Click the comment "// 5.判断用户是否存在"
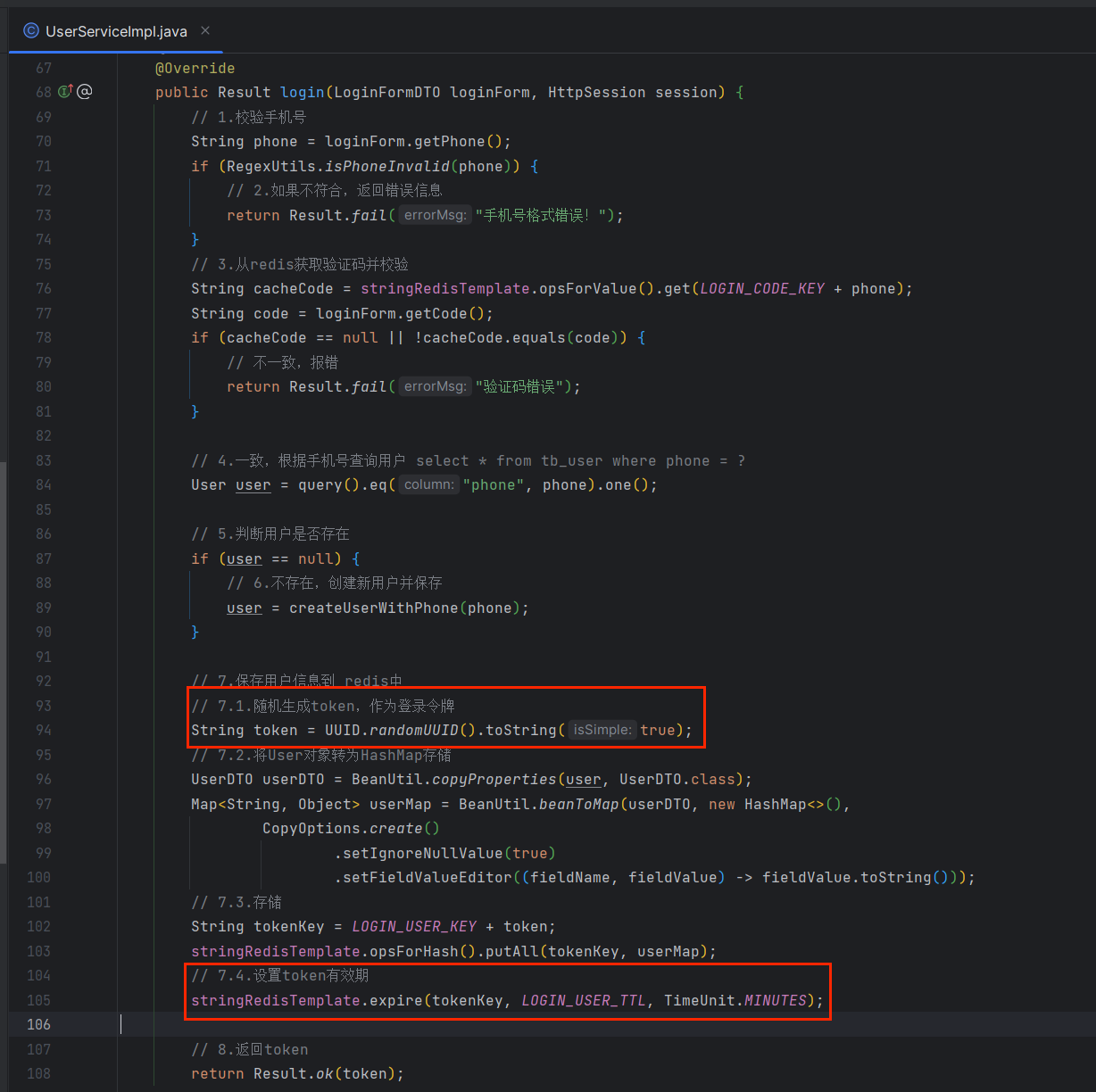Image resolution: width=1096 pixels, height=1092 pixels. [270, 534]
